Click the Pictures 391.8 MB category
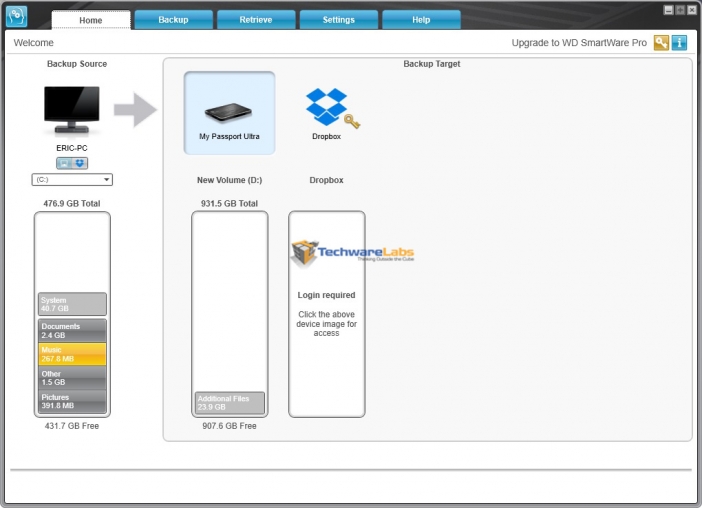Image resolution: width=702 pixels, height=508 pixels. point(72,401)
